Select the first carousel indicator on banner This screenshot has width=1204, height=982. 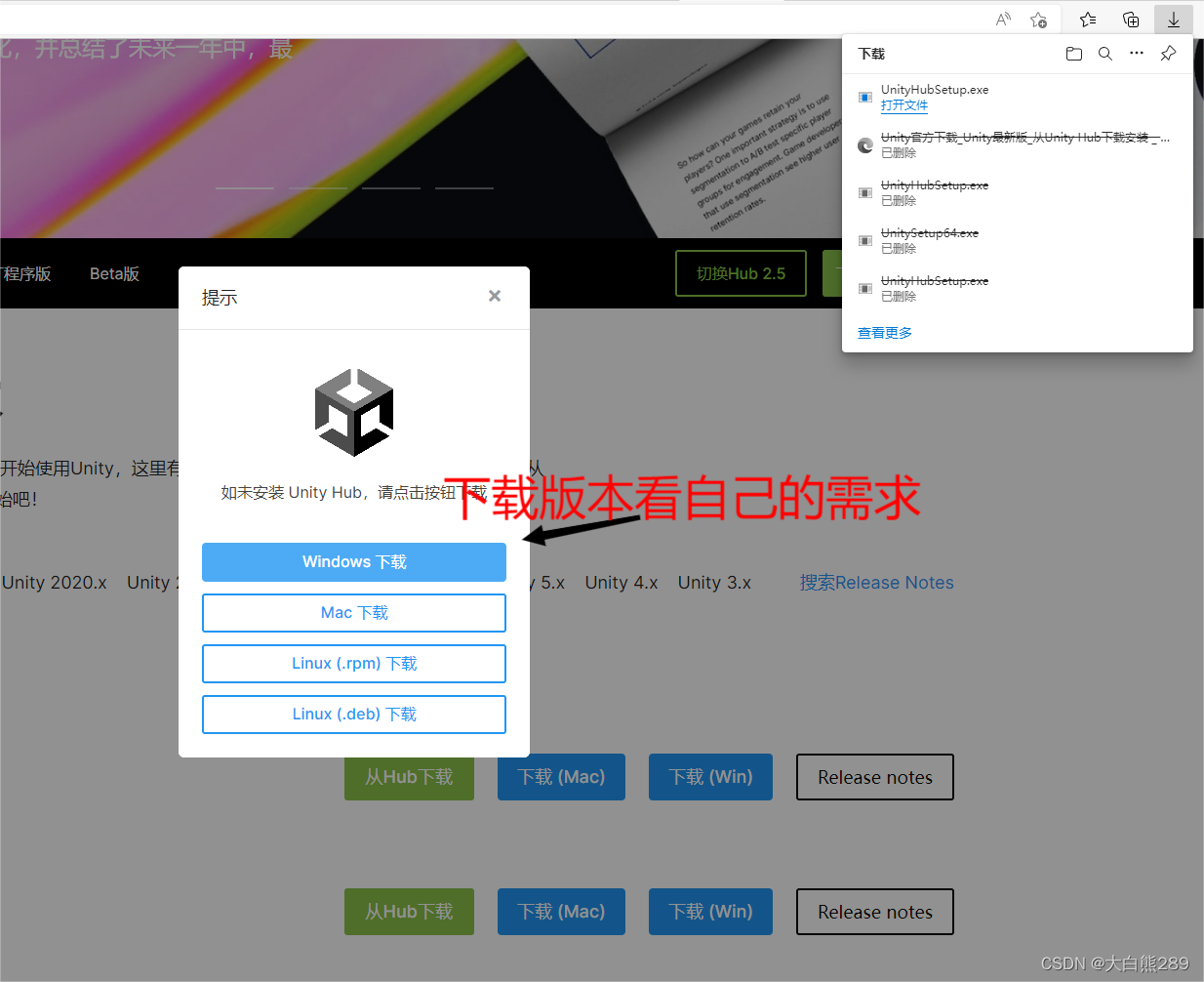point(245,187)
